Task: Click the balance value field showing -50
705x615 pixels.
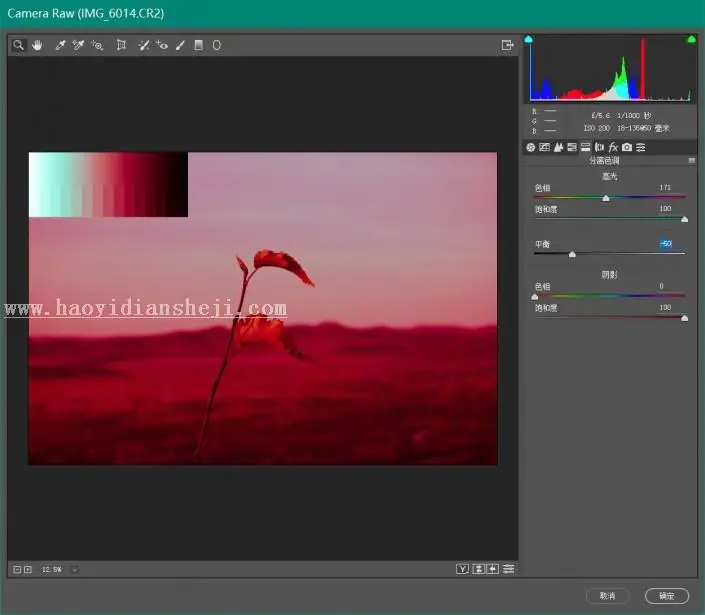Action: click(x=665, y=244)
